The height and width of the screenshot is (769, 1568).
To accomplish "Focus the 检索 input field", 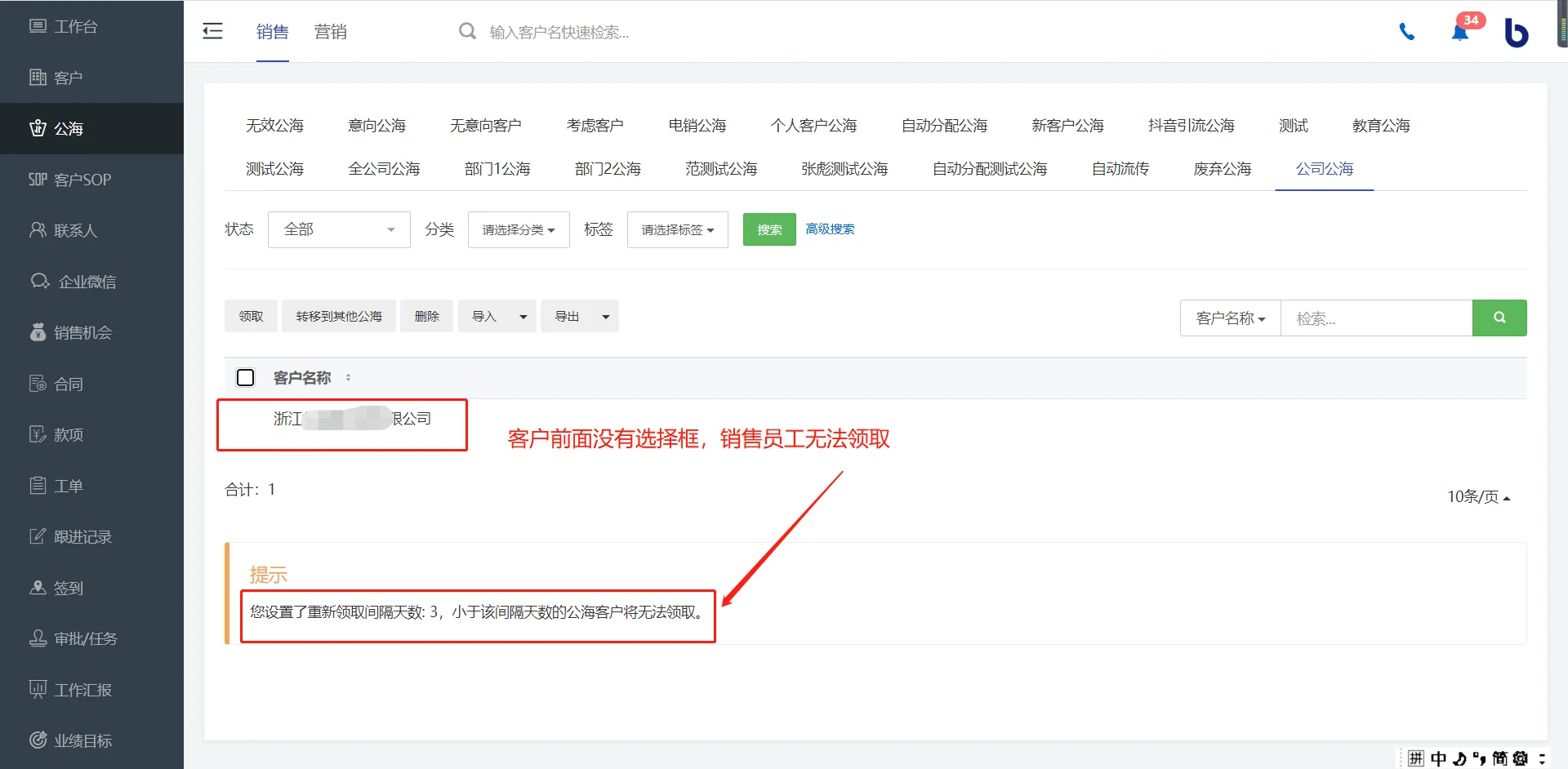I will (1376, 318).
